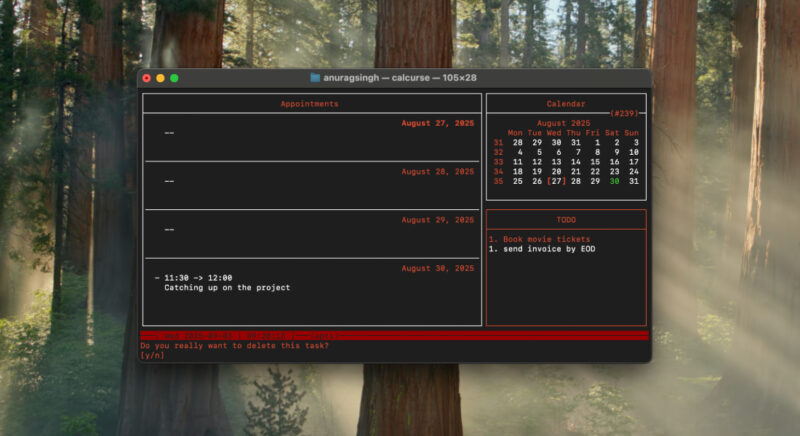Select day 21 in the calendar
Image resolution: width=800 pixels, height=436 pixels.
[576, 171]
